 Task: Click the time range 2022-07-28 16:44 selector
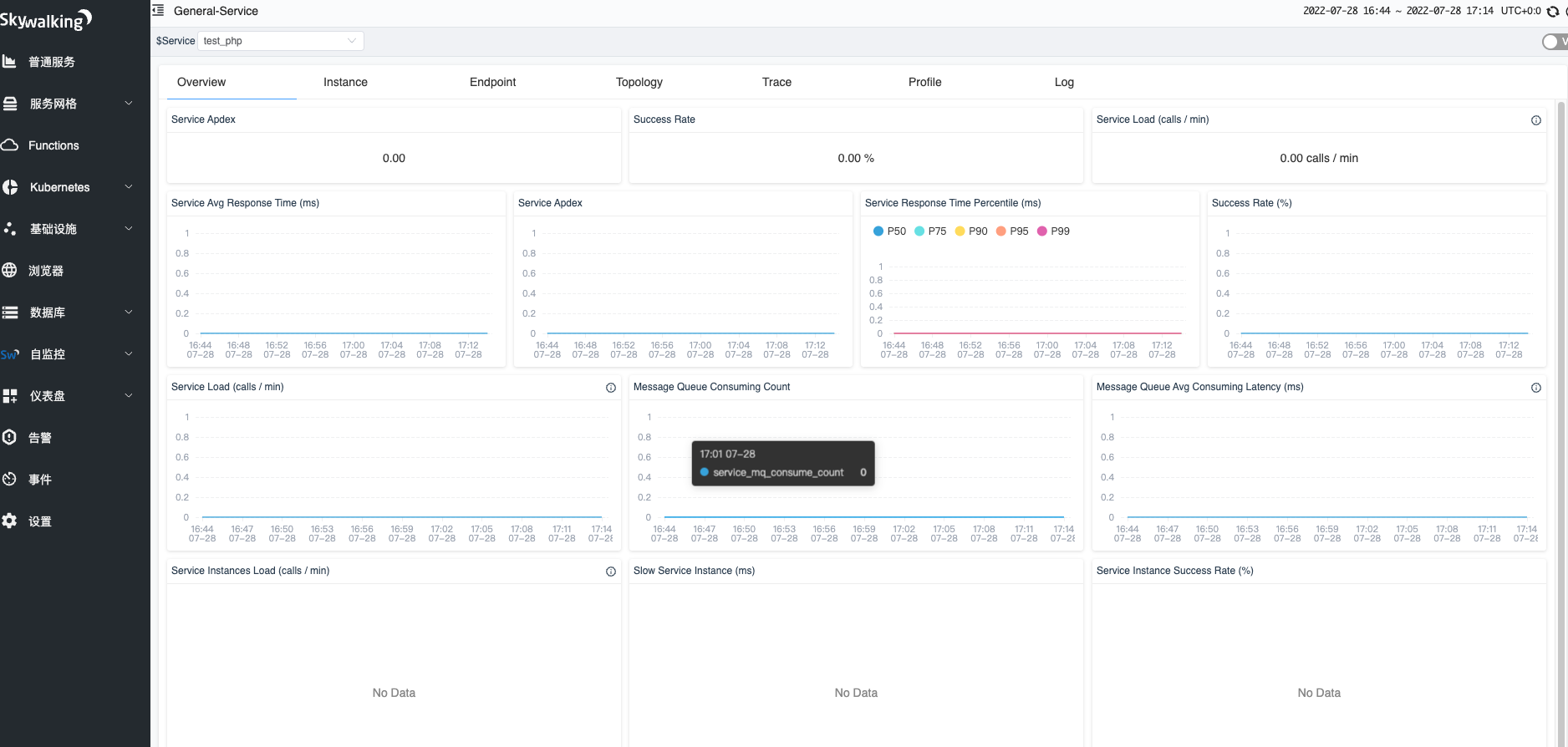(x=1398, y=11)
